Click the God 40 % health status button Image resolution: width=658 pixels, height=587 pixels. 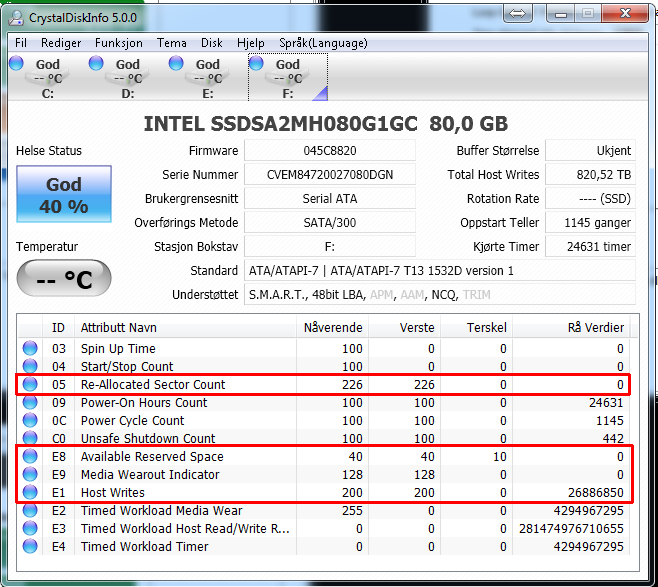[x=64, y=194]
